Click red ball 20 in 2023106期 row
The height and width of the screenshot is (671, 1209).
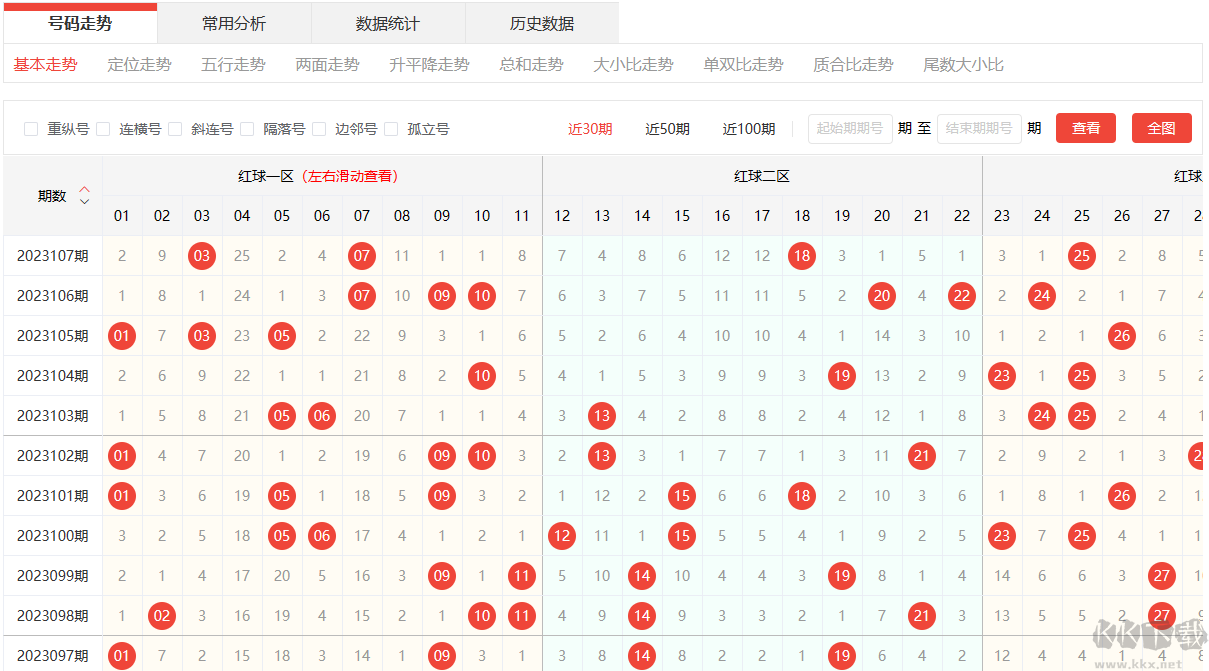pos(882,296)
